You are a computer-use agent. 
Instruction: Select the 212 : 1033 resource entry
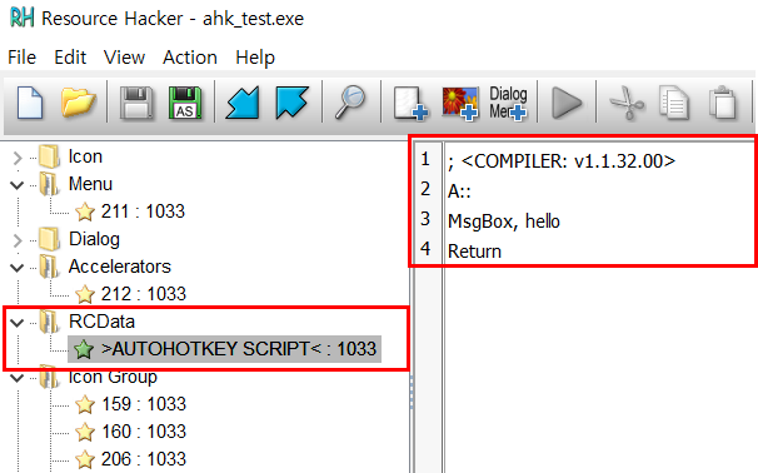pyautogui.click(x=144, y=294)
